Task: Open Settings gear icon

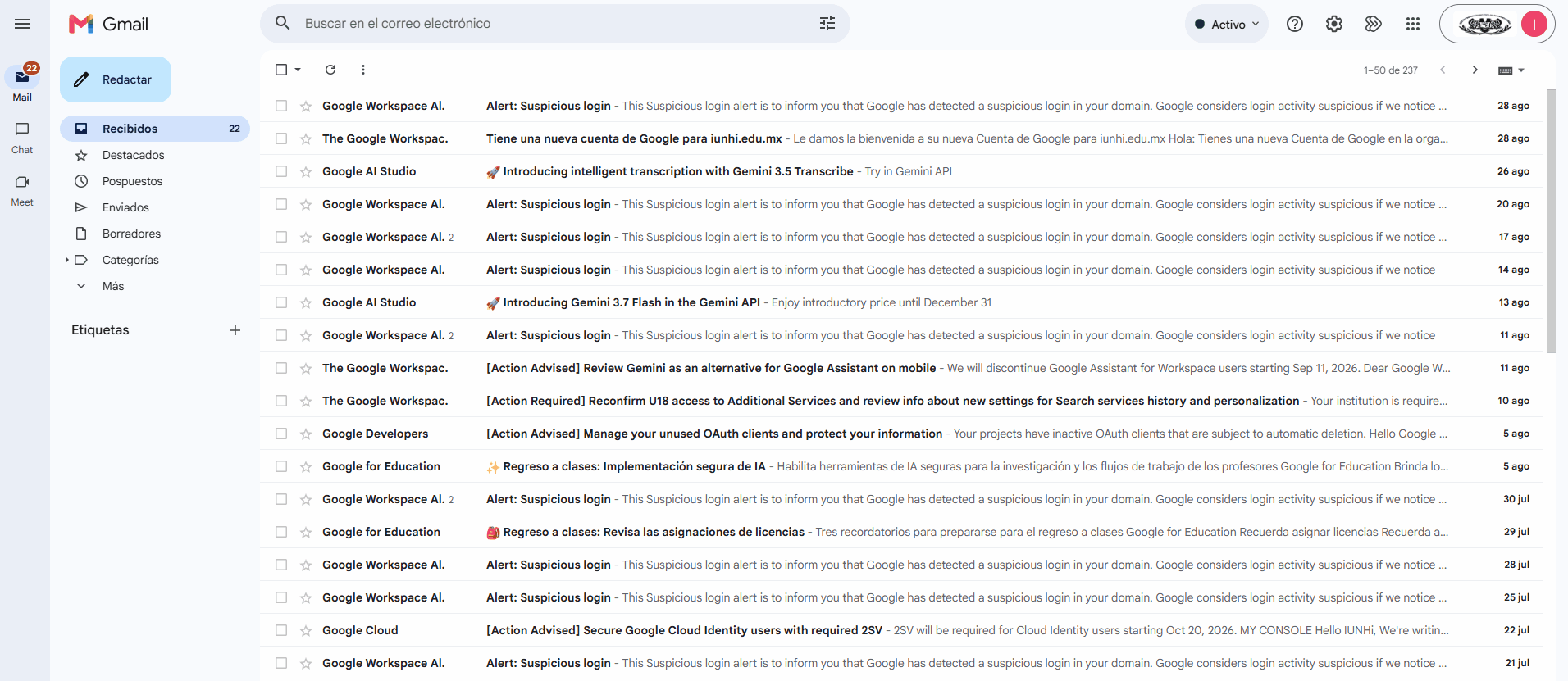Action: tap(1334, 24)
